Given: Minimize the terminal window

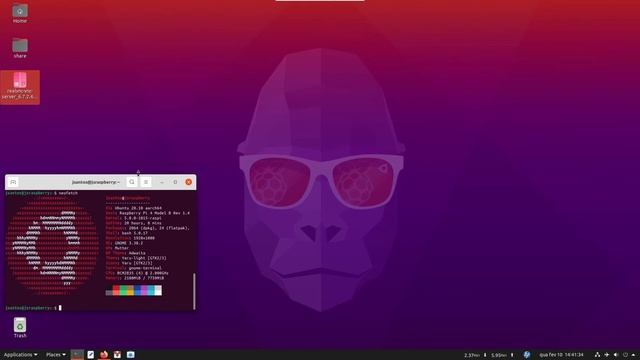Looking at the screenshot, I should [x=162, y=182].
